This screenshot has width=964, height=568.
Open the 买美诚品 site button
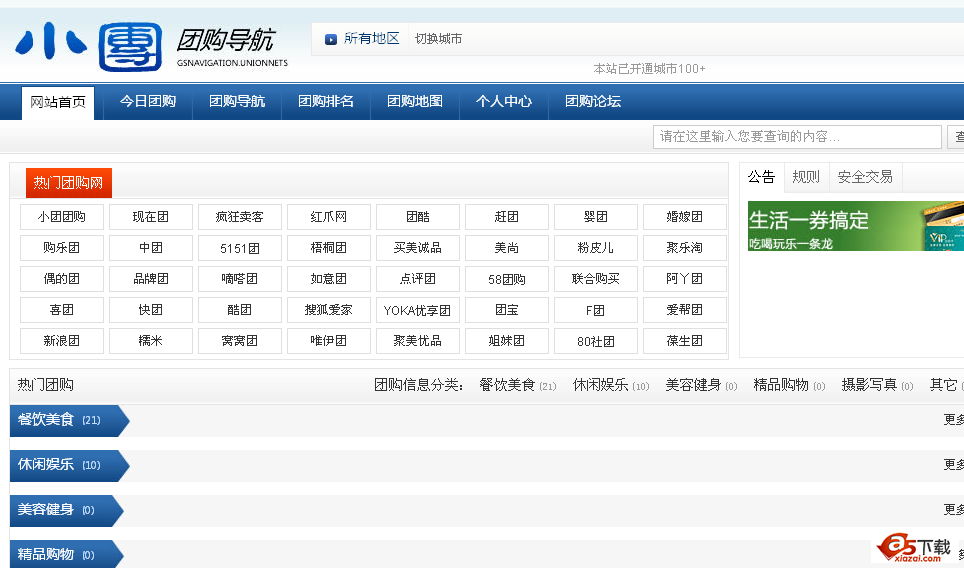tap(418, 248)
